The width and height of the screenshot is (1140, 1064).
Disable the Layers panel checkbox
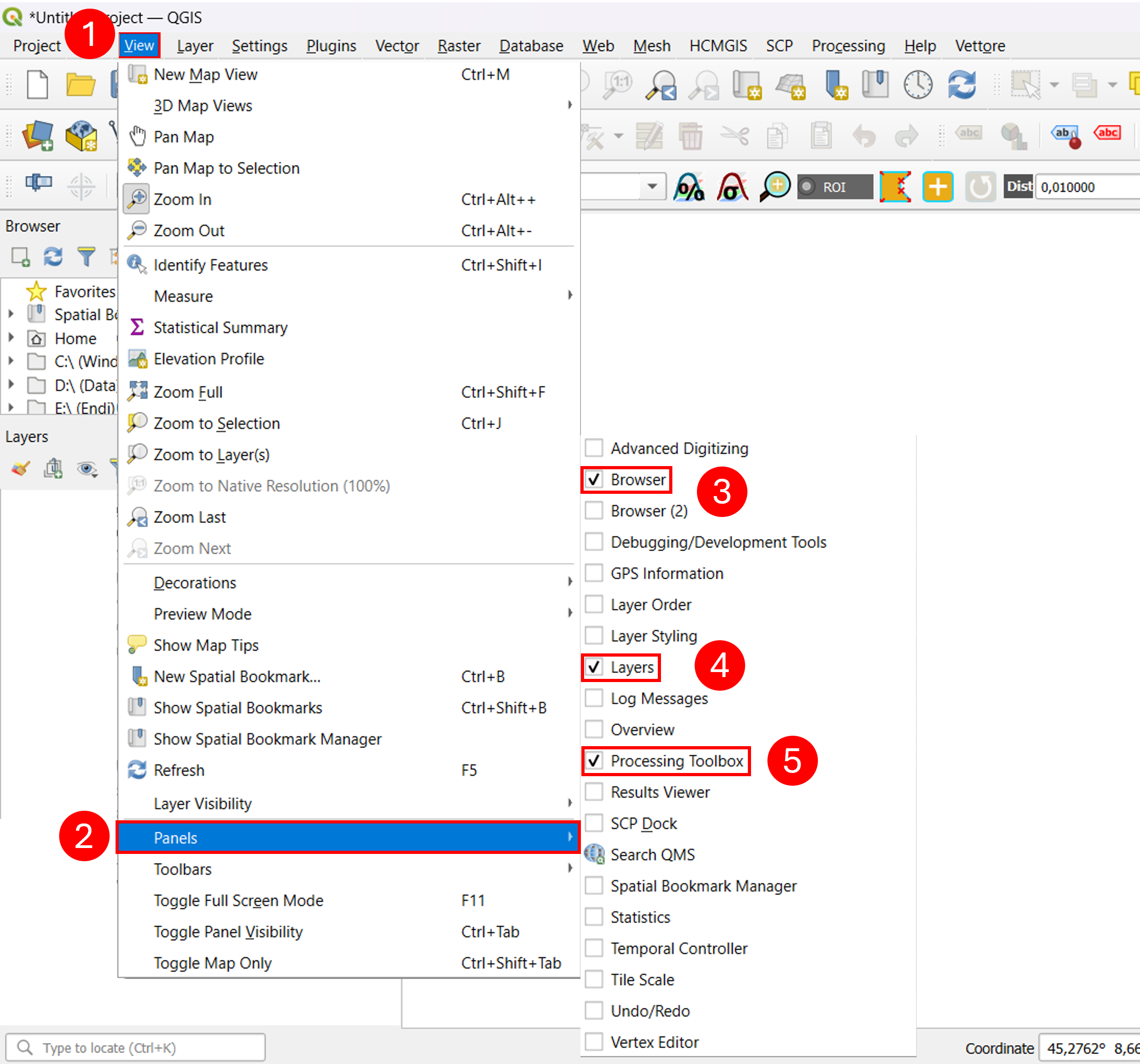pos(594,667)
